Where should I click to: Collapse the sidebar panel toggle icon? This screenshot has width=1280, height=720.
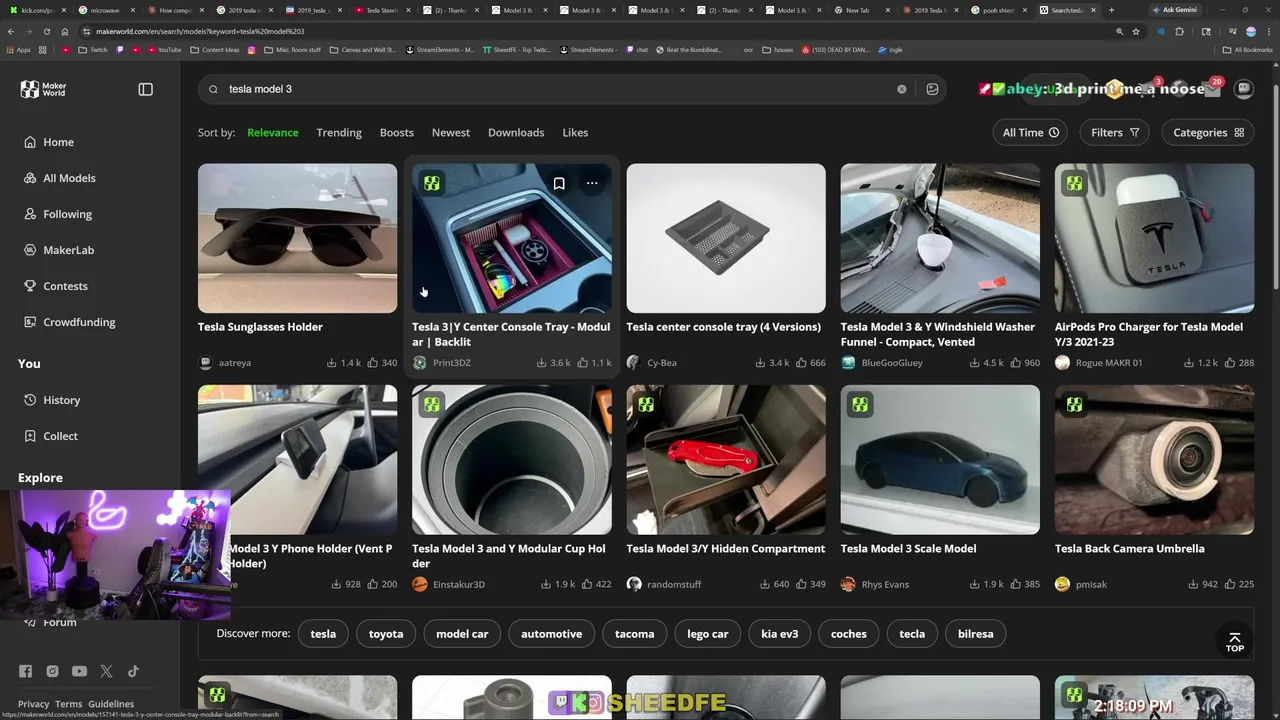click(146, 89)
